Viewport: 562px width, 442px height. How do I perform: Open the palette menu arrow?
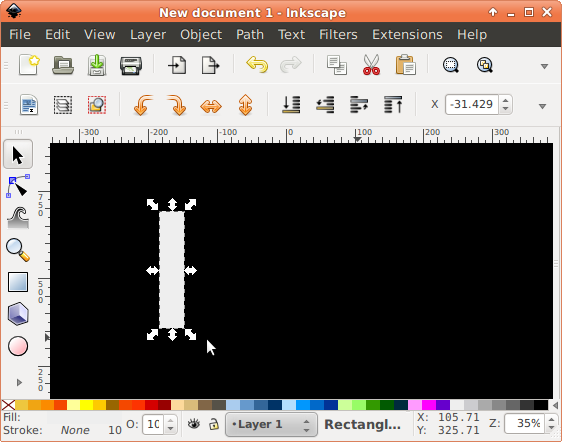pos(555,405)
